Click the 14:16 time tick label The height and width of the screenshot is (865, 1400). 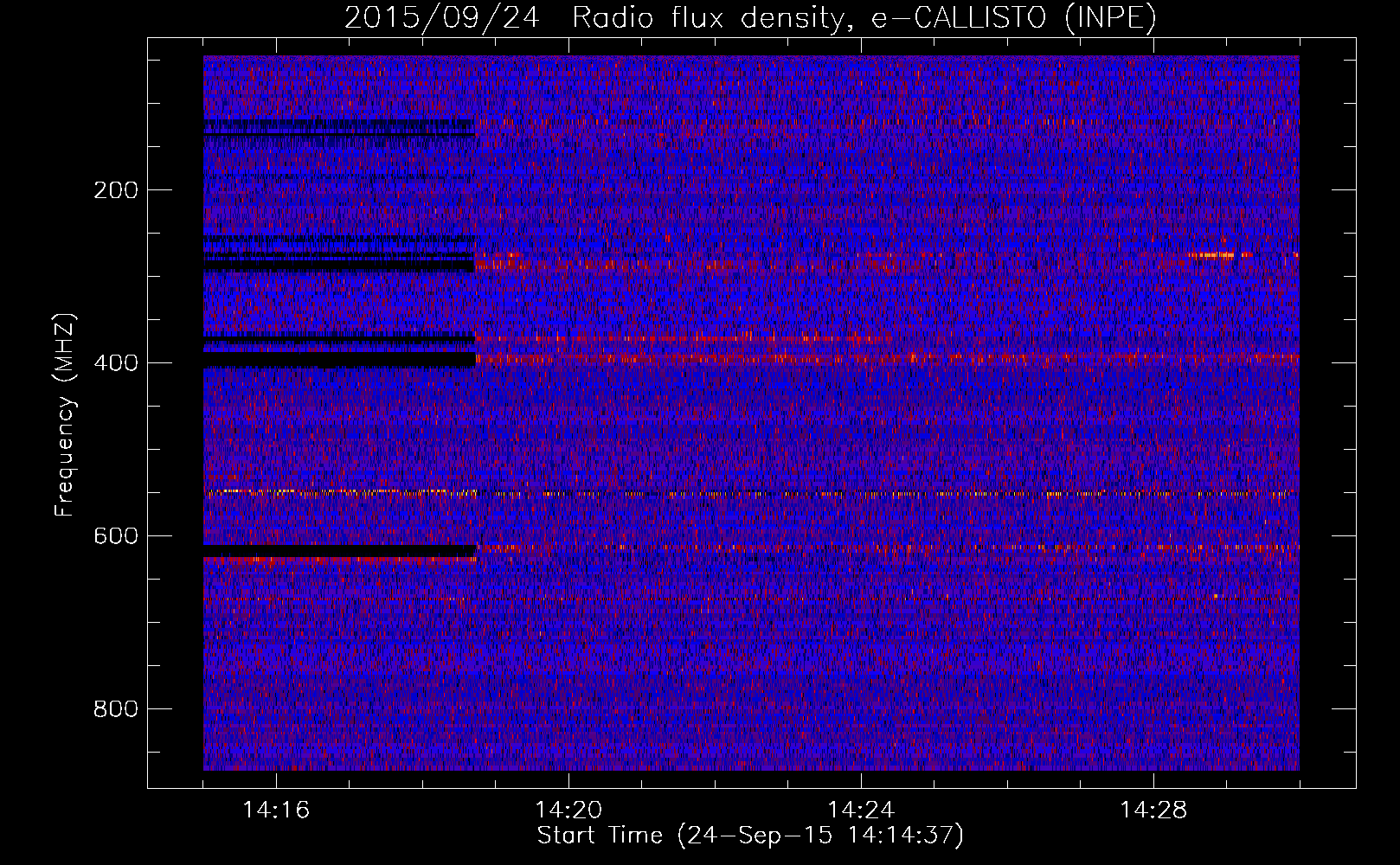(276, 811)
